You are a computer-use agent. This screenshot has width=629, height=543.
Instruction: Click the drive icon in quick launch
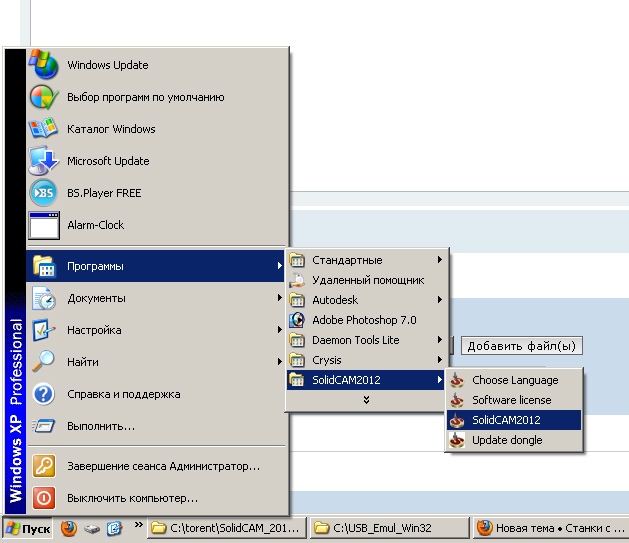click(92, 529)
